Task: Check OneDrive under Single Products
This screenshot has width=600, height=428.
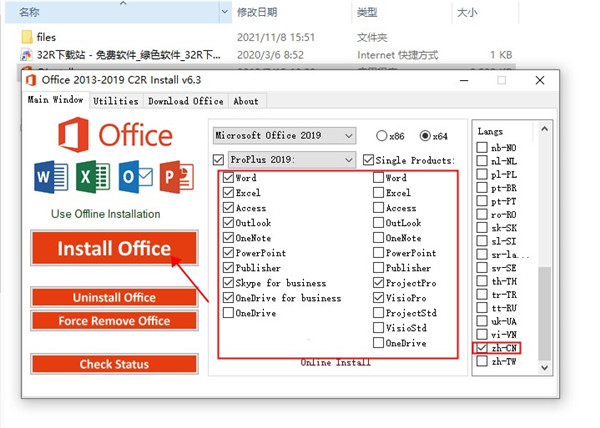Action: 378,343
